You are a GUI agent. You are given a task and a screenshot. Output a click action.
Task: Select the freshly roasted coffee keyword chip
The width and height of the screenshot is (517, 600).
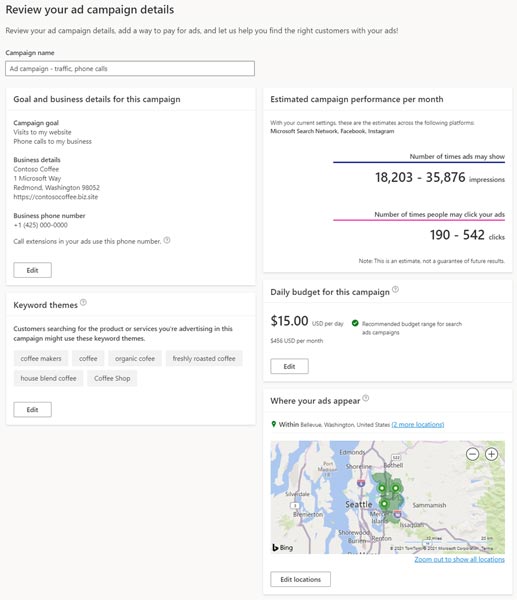204,359
